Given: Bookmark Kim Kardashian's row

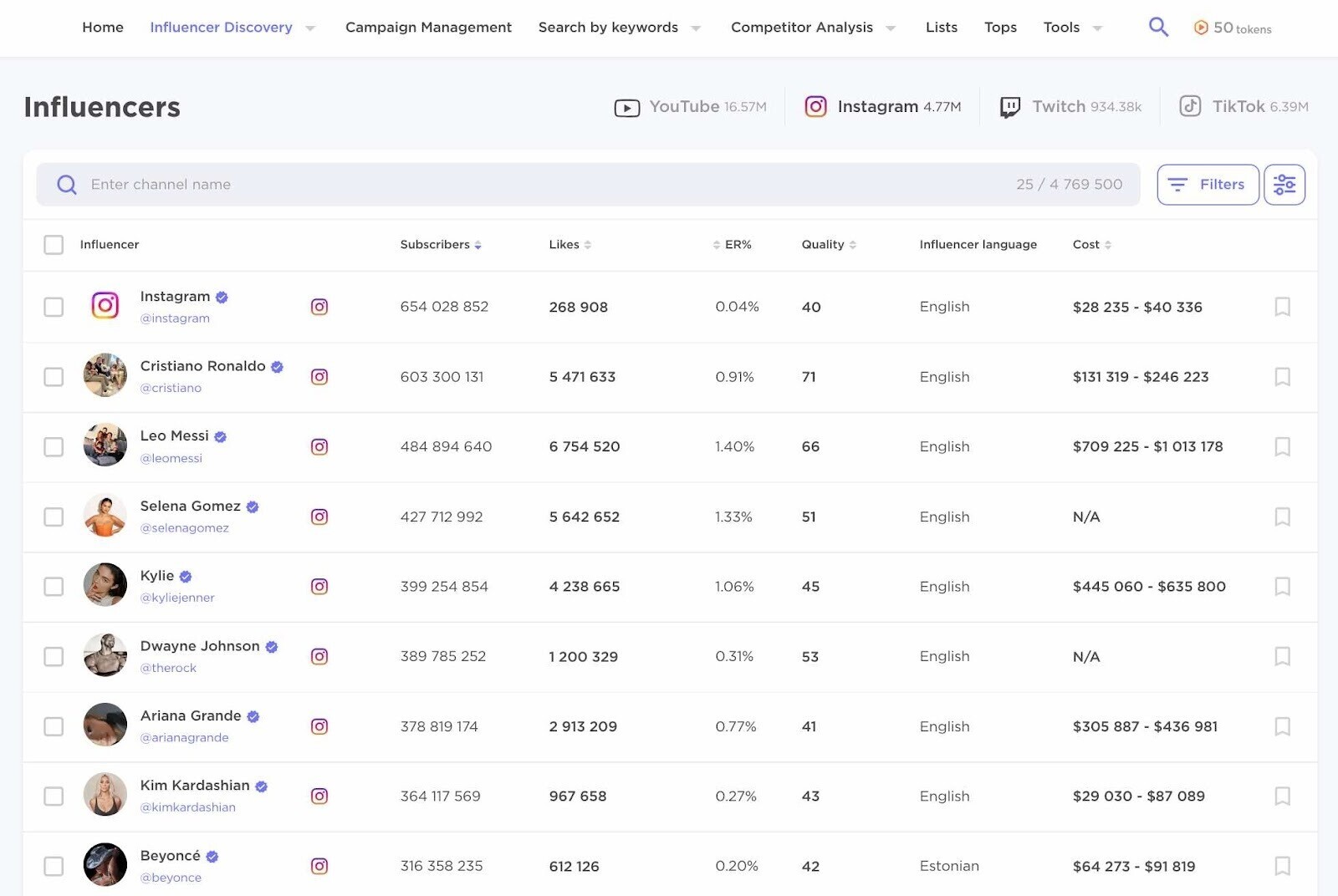Looking at the screenshot, I should click(x=1282, y=796).
